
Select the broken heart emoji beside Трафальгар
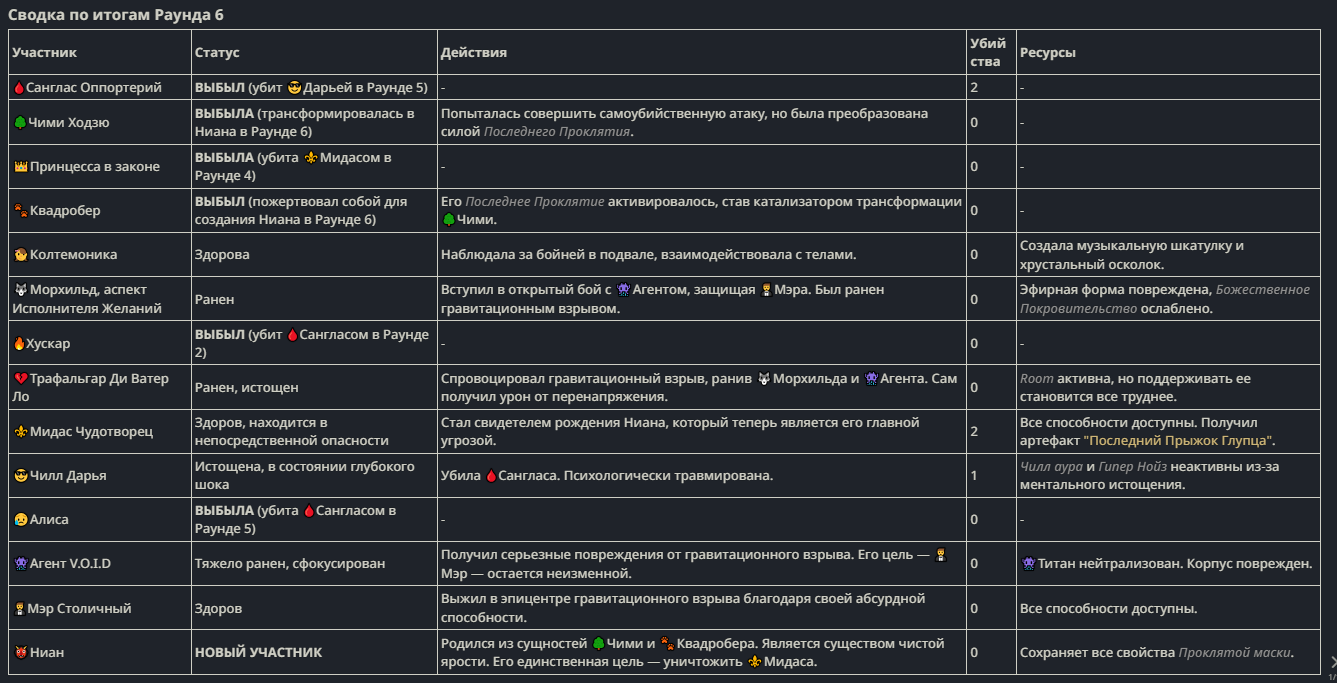[x=20, y=379]
